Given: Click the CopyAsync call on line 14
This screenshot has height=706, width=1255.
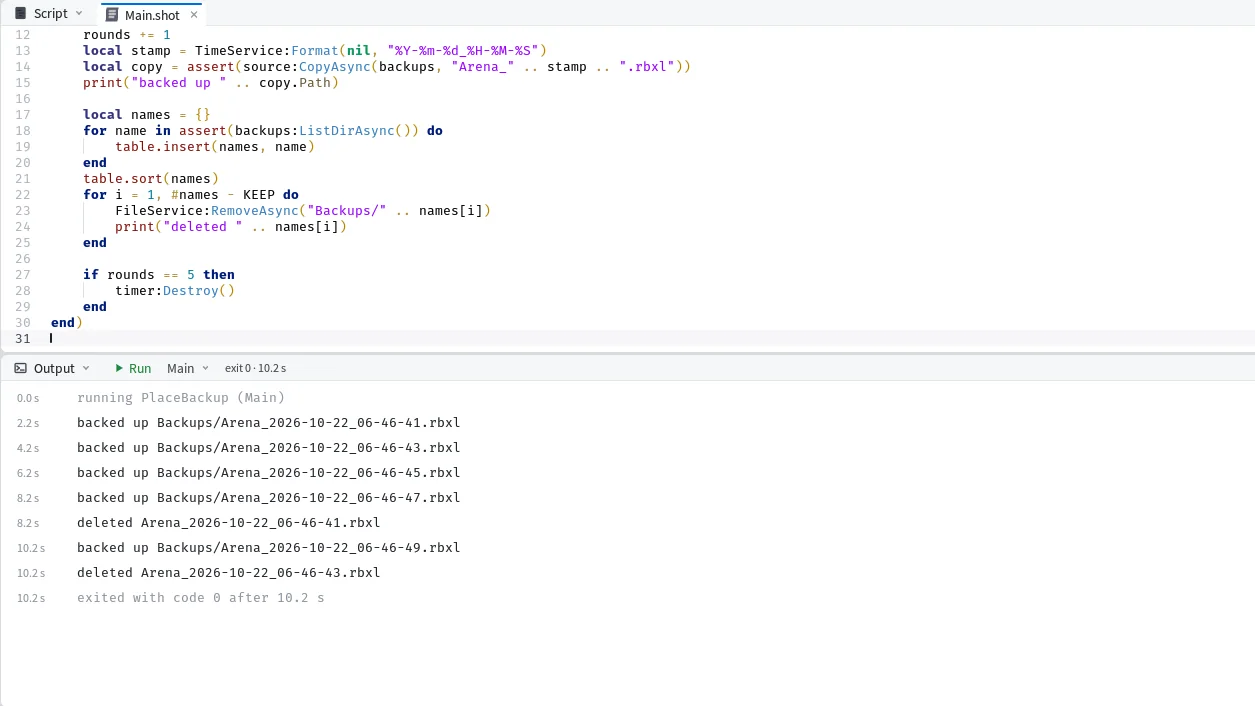Looking at the screenshot, I should pyautogui.click(x=335, y=66).
